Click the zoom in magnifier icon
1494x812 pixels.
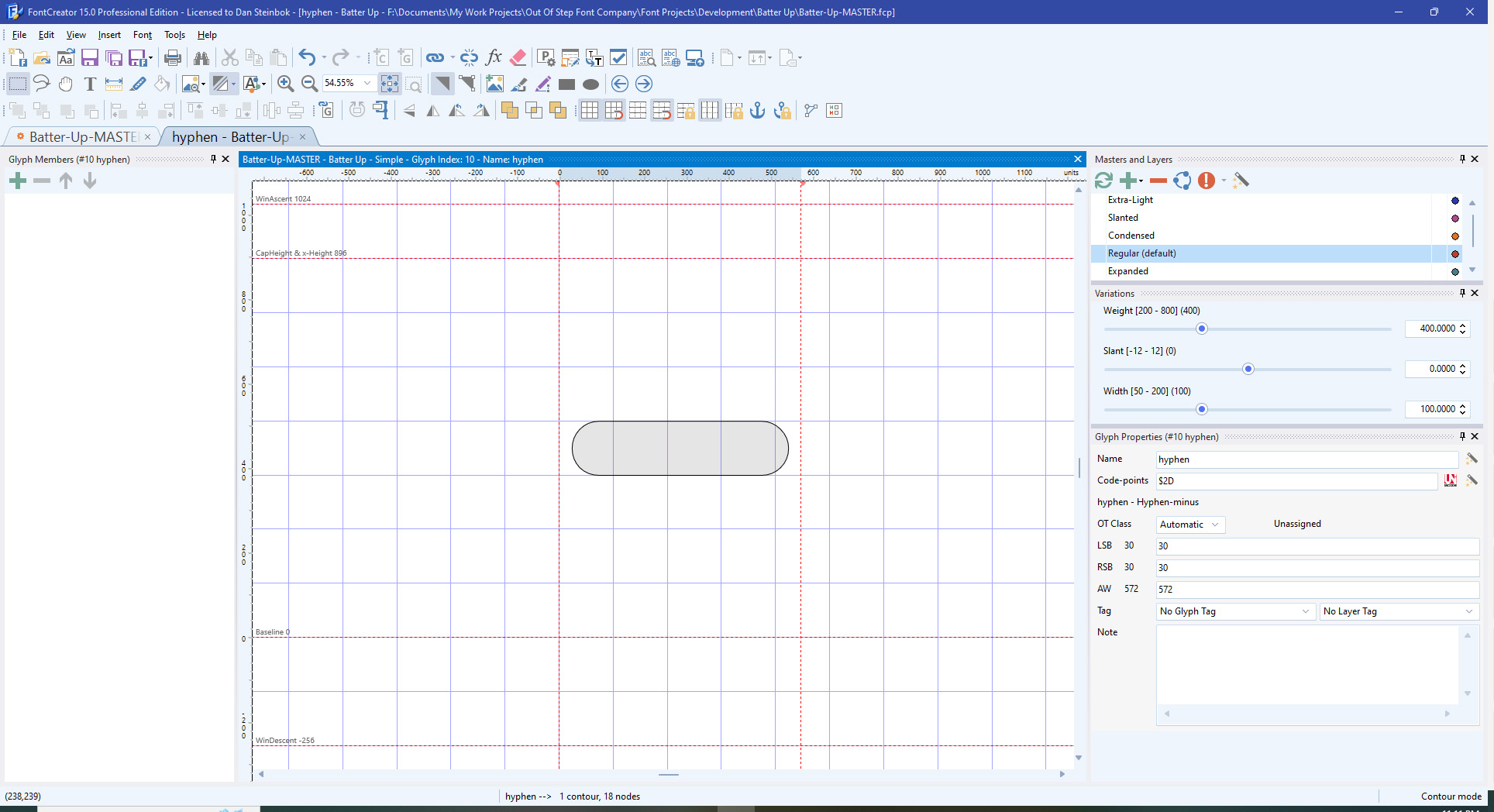[285, 84]
